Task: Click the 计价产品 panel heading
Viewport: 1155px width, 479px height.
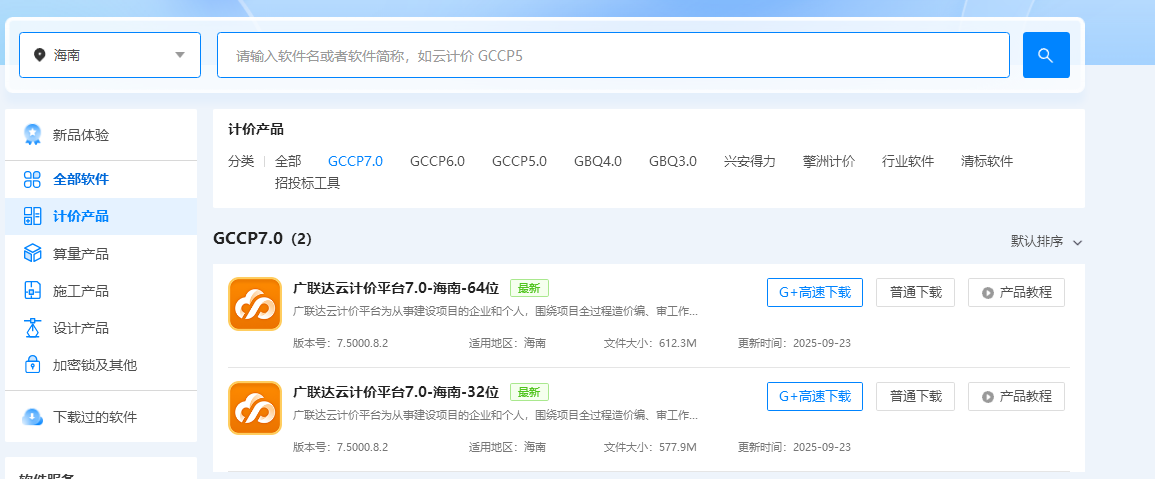Action: pyautogui.click(x=256, y=130)
